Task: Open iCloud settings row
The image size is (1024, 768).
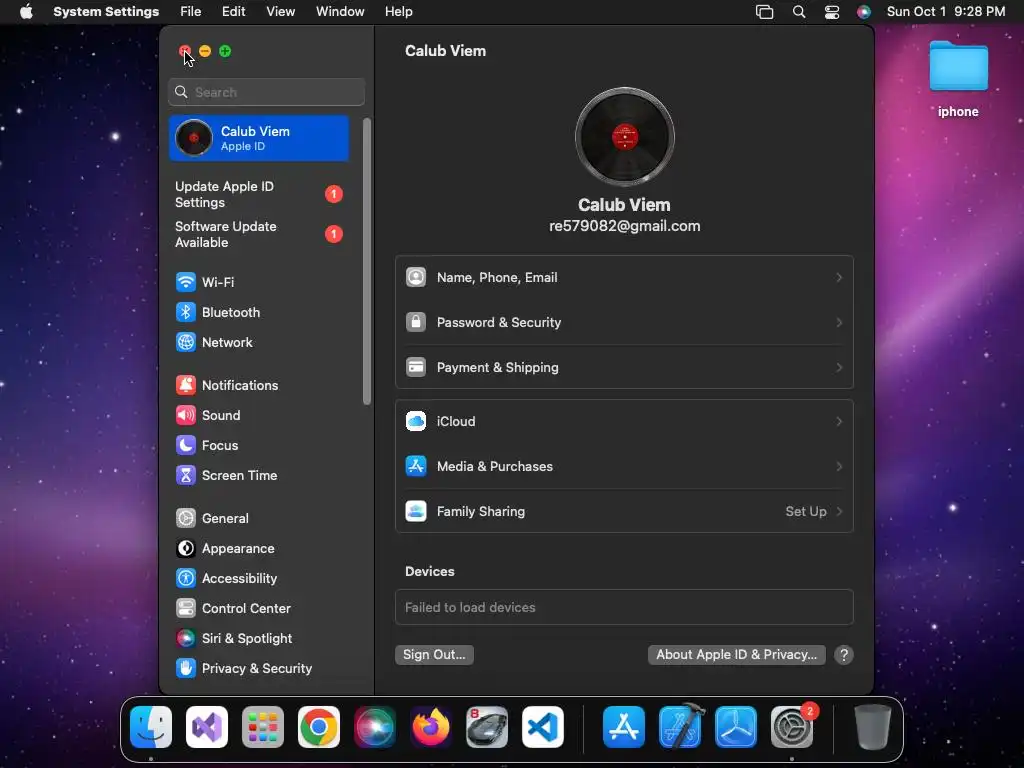Action: pos(624,422)
